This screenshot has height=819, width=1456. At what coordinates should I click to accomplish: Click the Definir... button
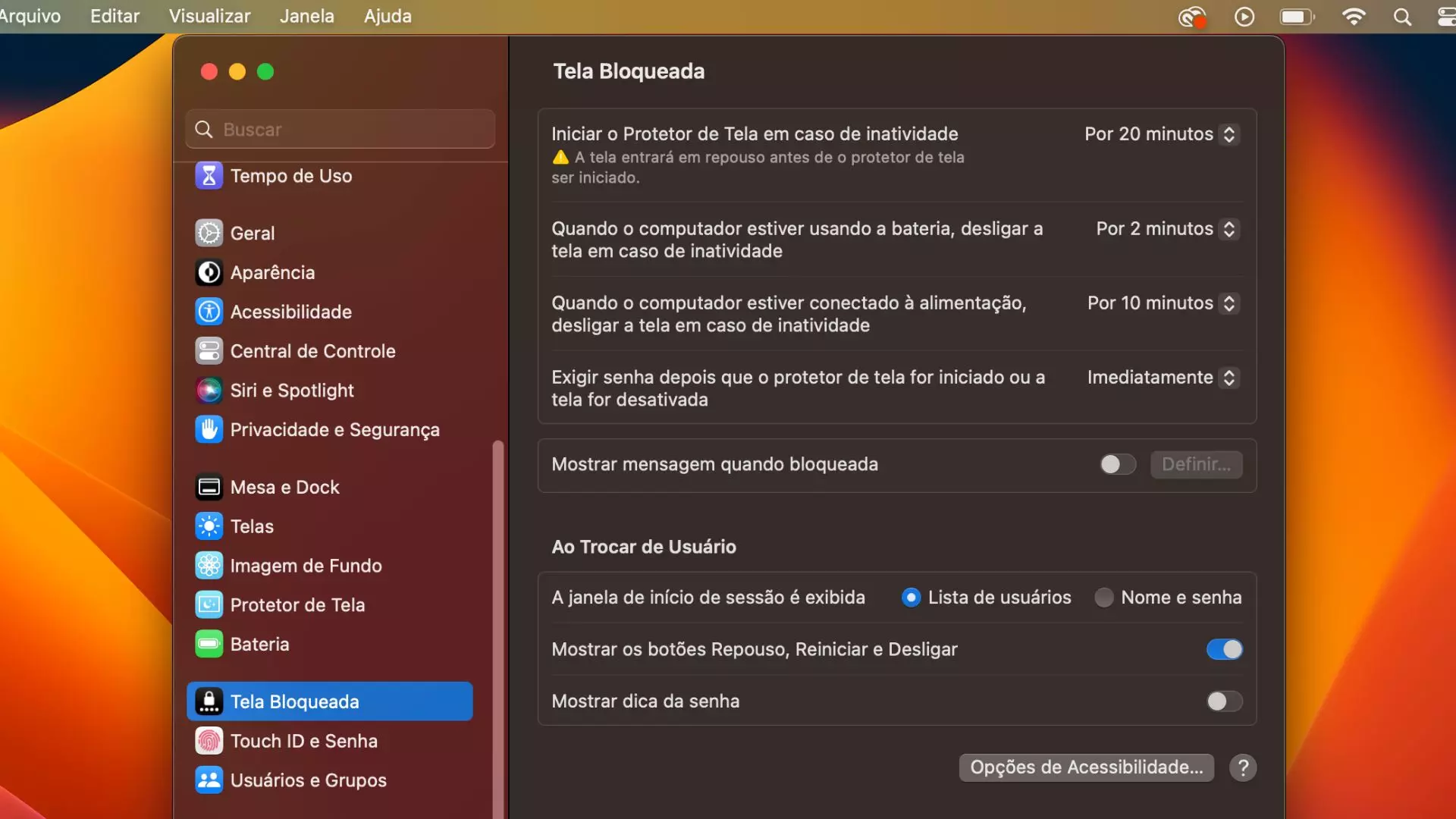click(1196, 464)
